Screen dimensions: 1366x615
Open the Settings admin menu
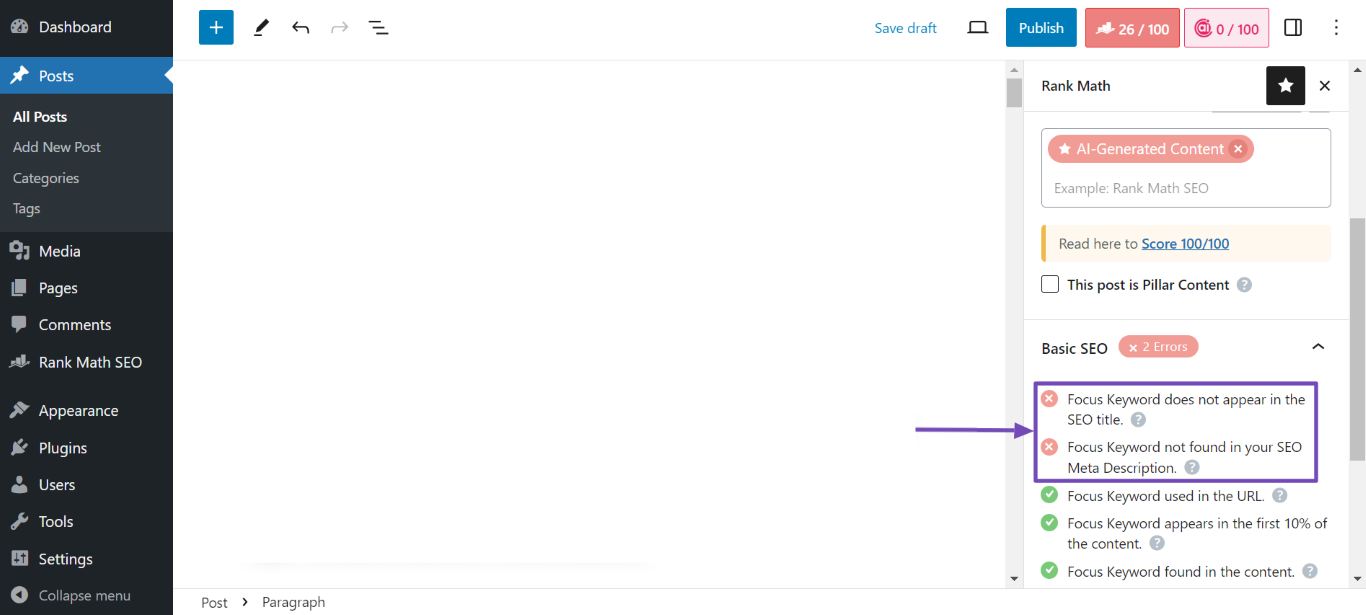86,559
